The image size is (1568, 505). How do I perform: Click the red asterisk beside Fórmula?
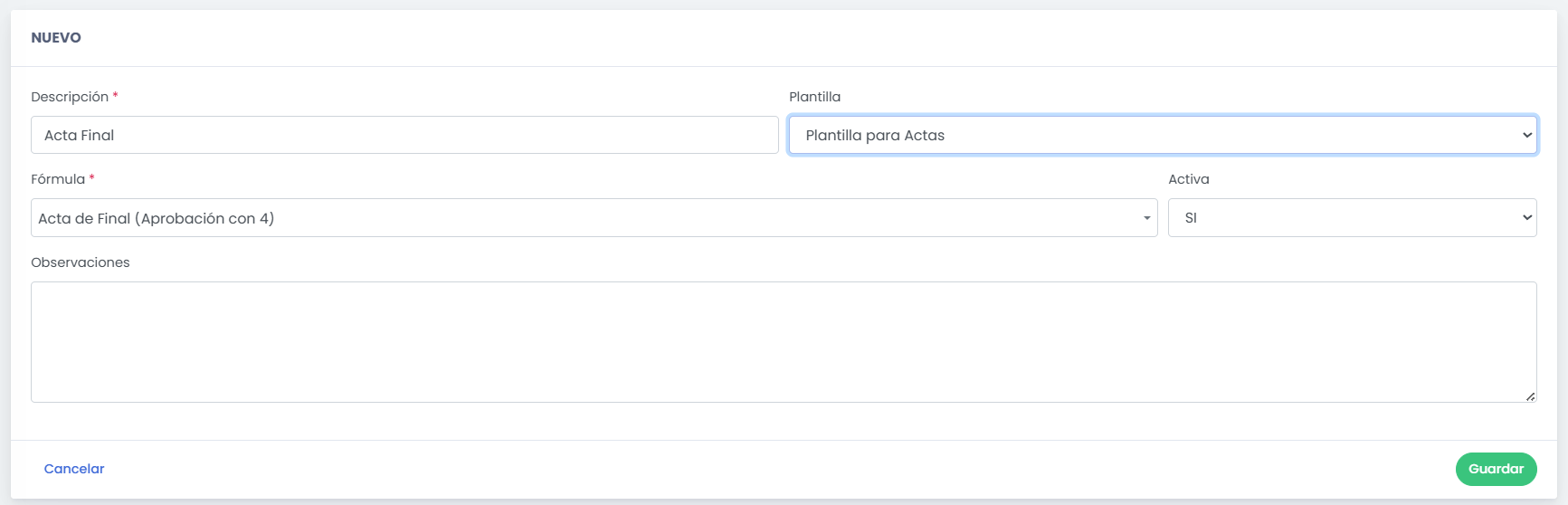point(92,178)
